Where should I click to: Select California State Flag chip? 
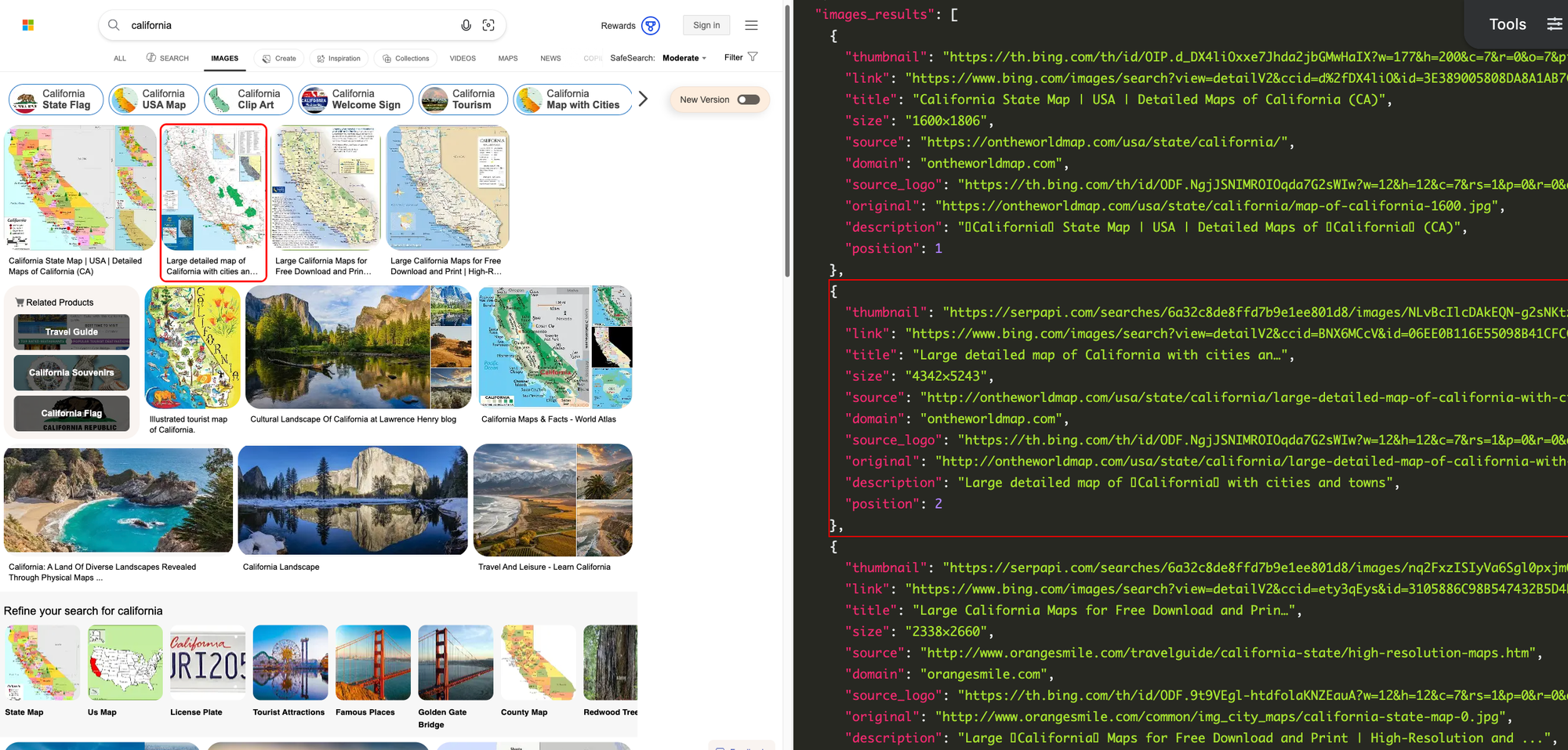[x=56, y=100]
